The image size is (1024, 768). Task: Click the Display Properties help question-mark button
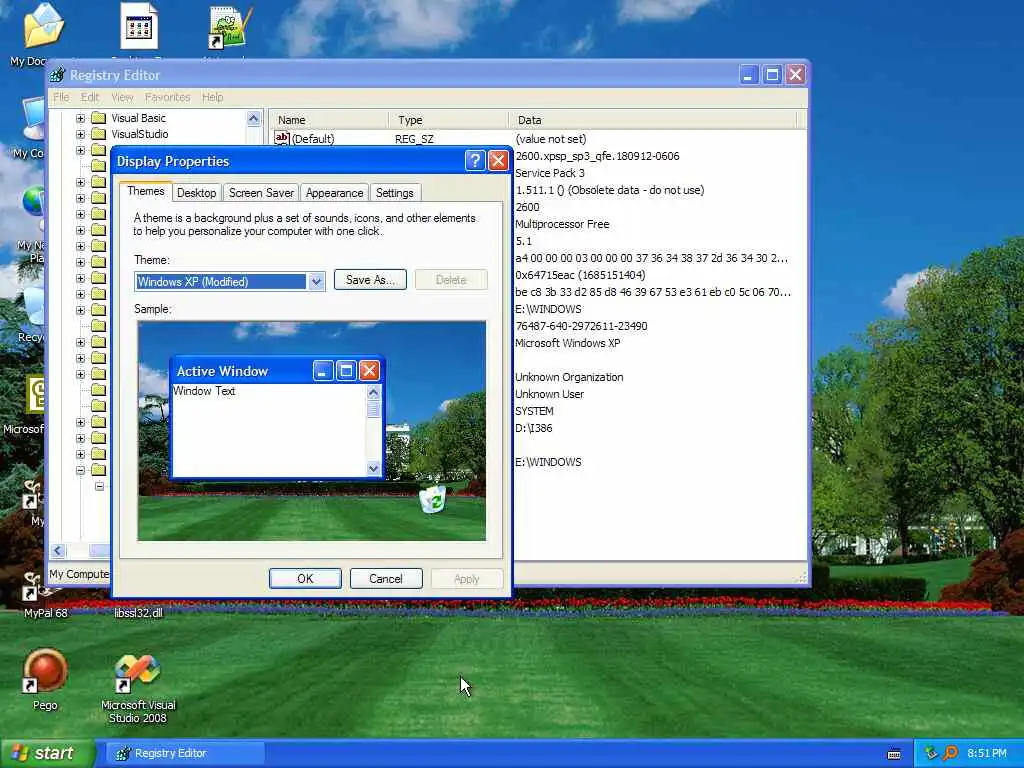(x=475, y=161)
